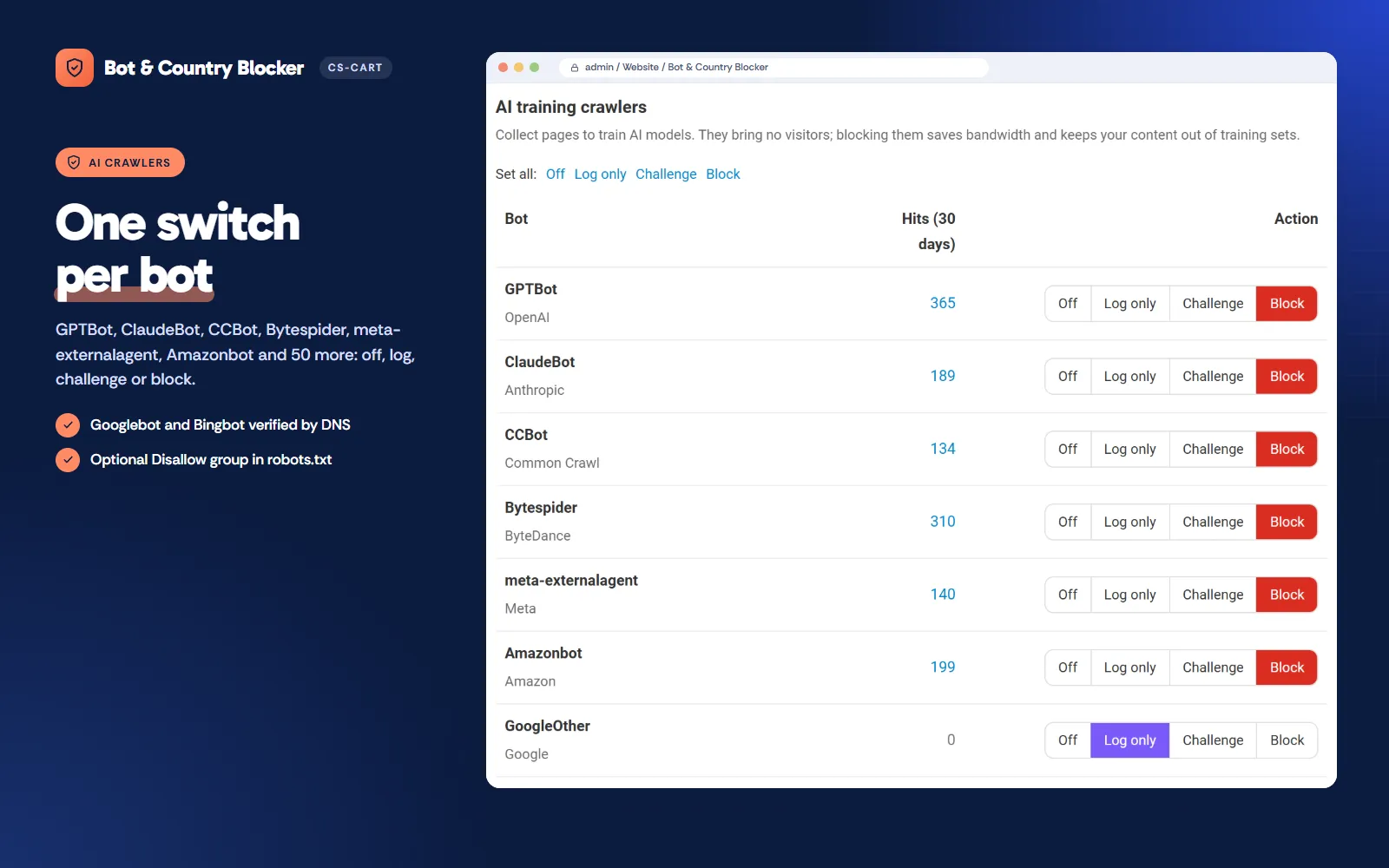Set all bots to Log only
Screen dimensions: 1389x868
[x=600, y=174]
